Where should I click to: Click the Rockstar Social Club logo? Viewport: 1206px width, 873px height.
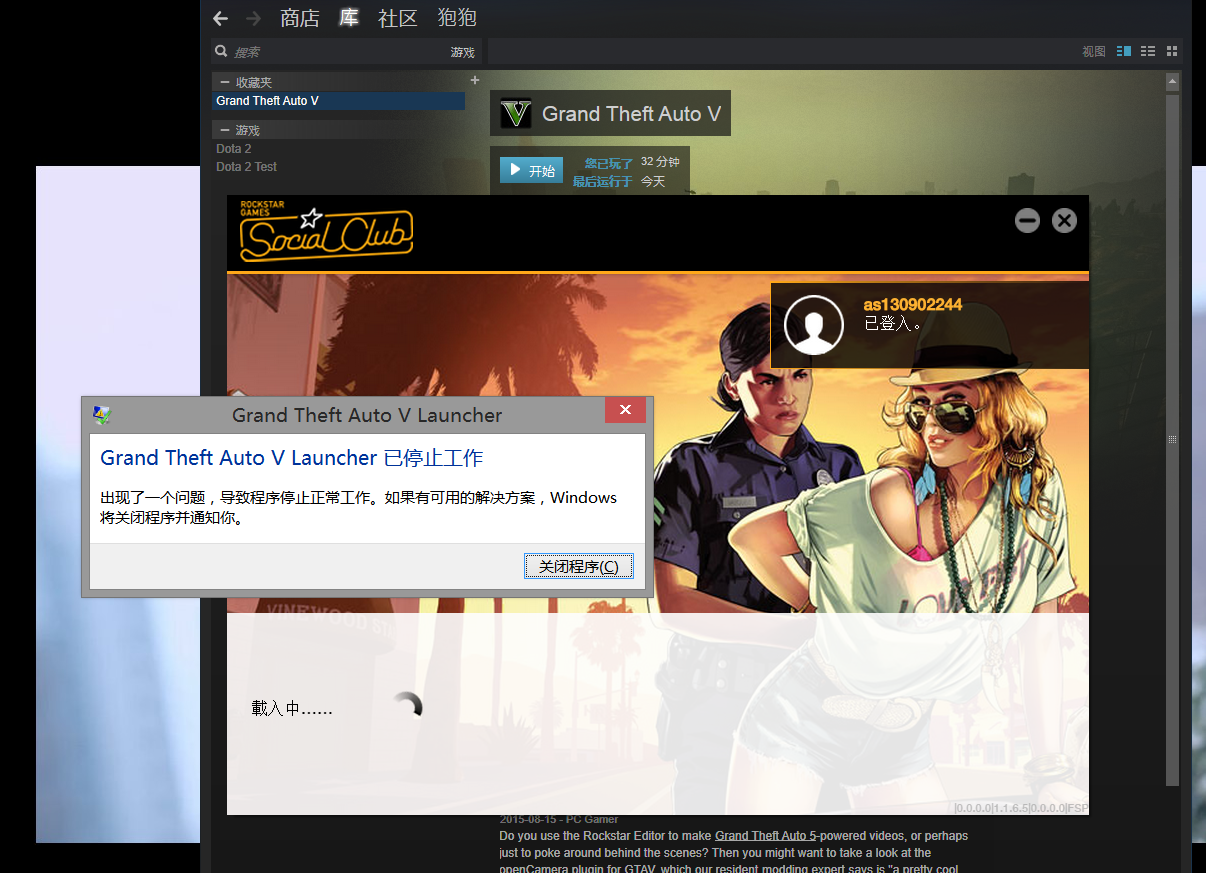(326, 232)
